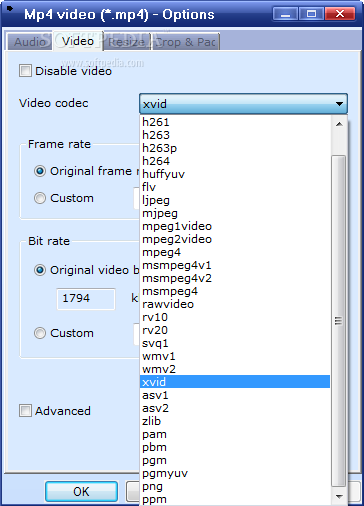
Task: Click the codec list scrollbar thumb
Action: [x=339, y=321]
